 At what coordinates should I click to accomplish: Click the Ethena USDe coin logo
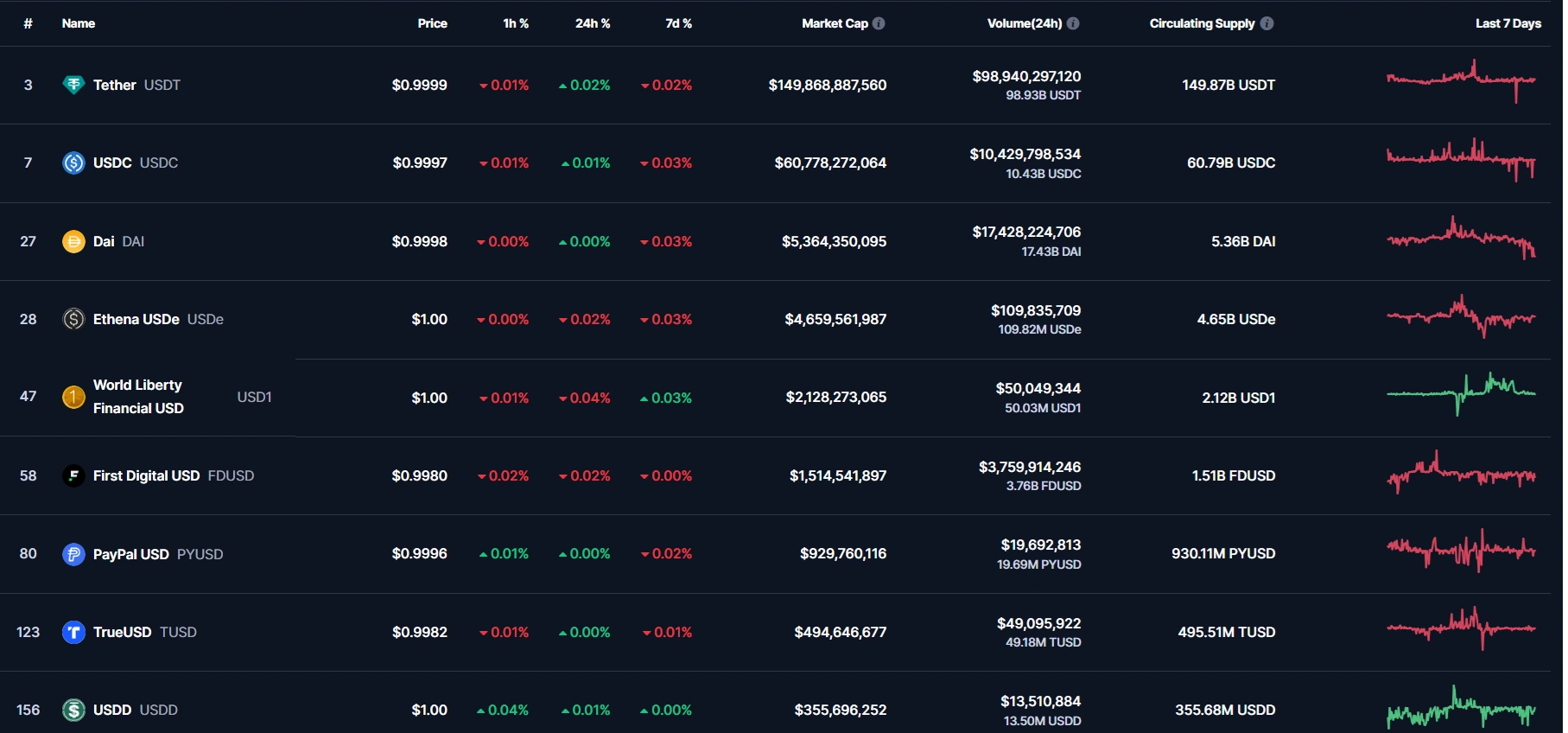pyautogui.click(x=73, y=319)
